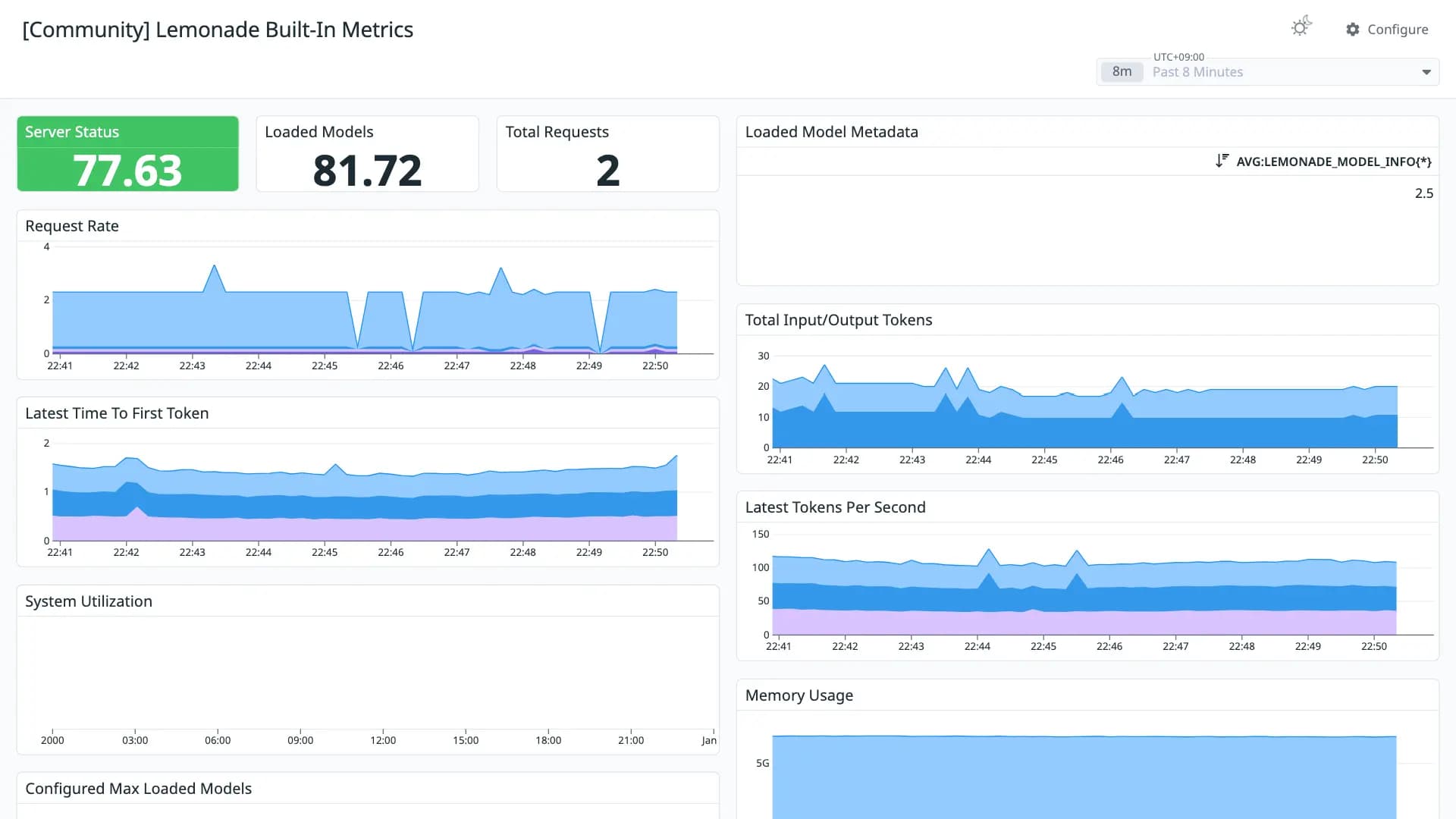Click the Latest Tokens Per Second title
Screen dimensions: 1456x819
pos(836,507)
